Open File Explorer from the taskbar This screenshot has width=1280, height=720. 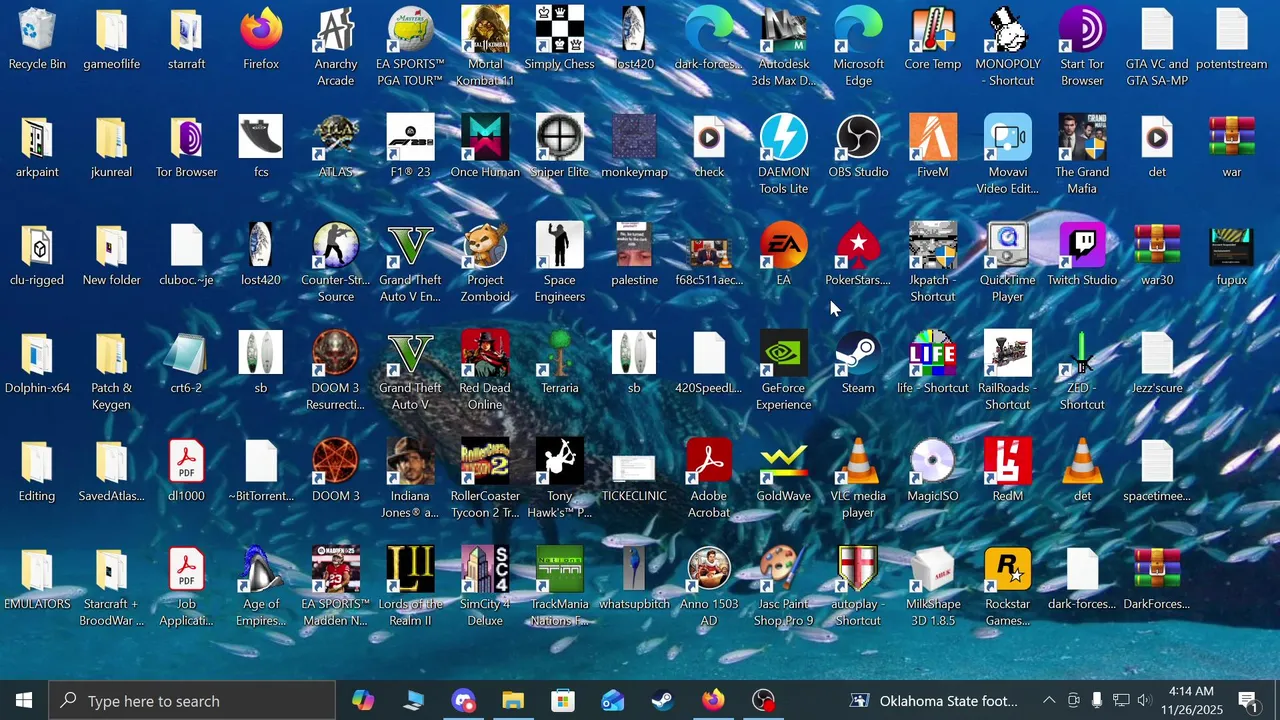(x=513, y=701)
